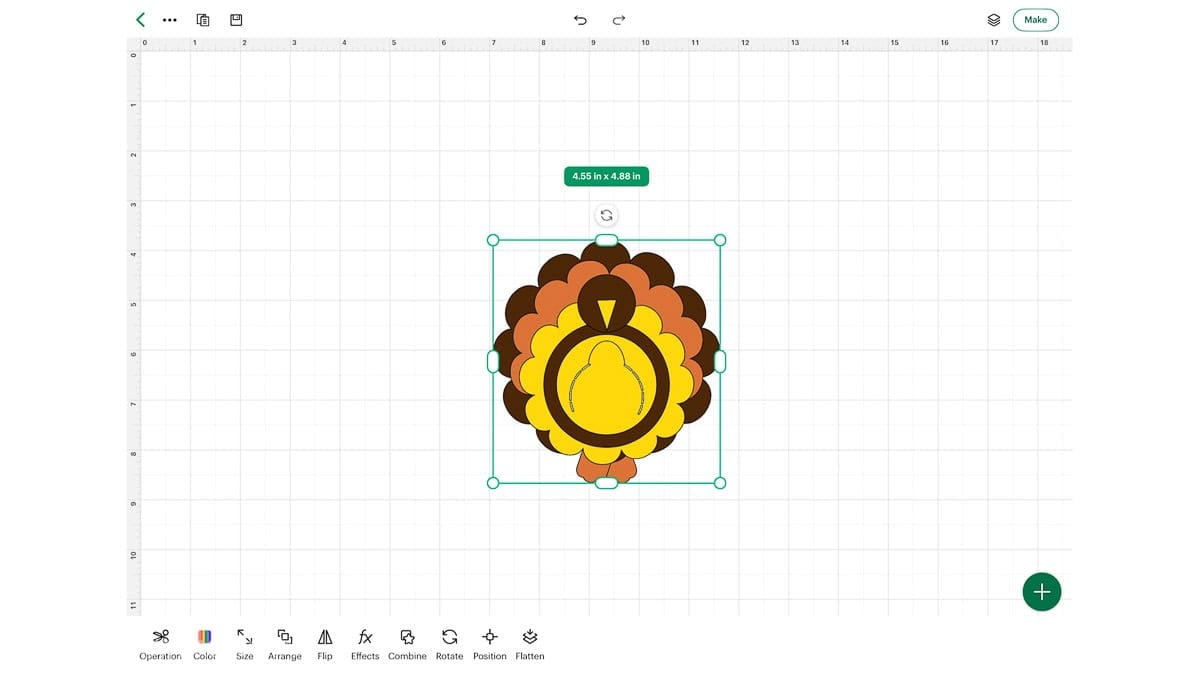
Task: Click the 4.55 in x 4.88 in size label
Action: coord(606,176)
